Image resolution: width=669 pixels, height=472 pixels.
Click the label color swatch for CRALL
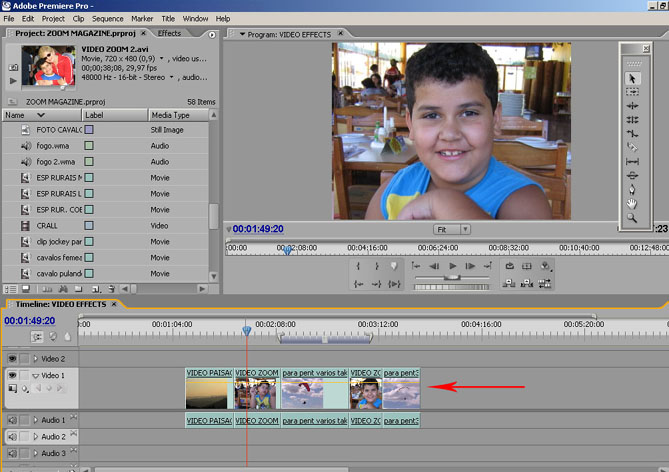tap(89, 226)
